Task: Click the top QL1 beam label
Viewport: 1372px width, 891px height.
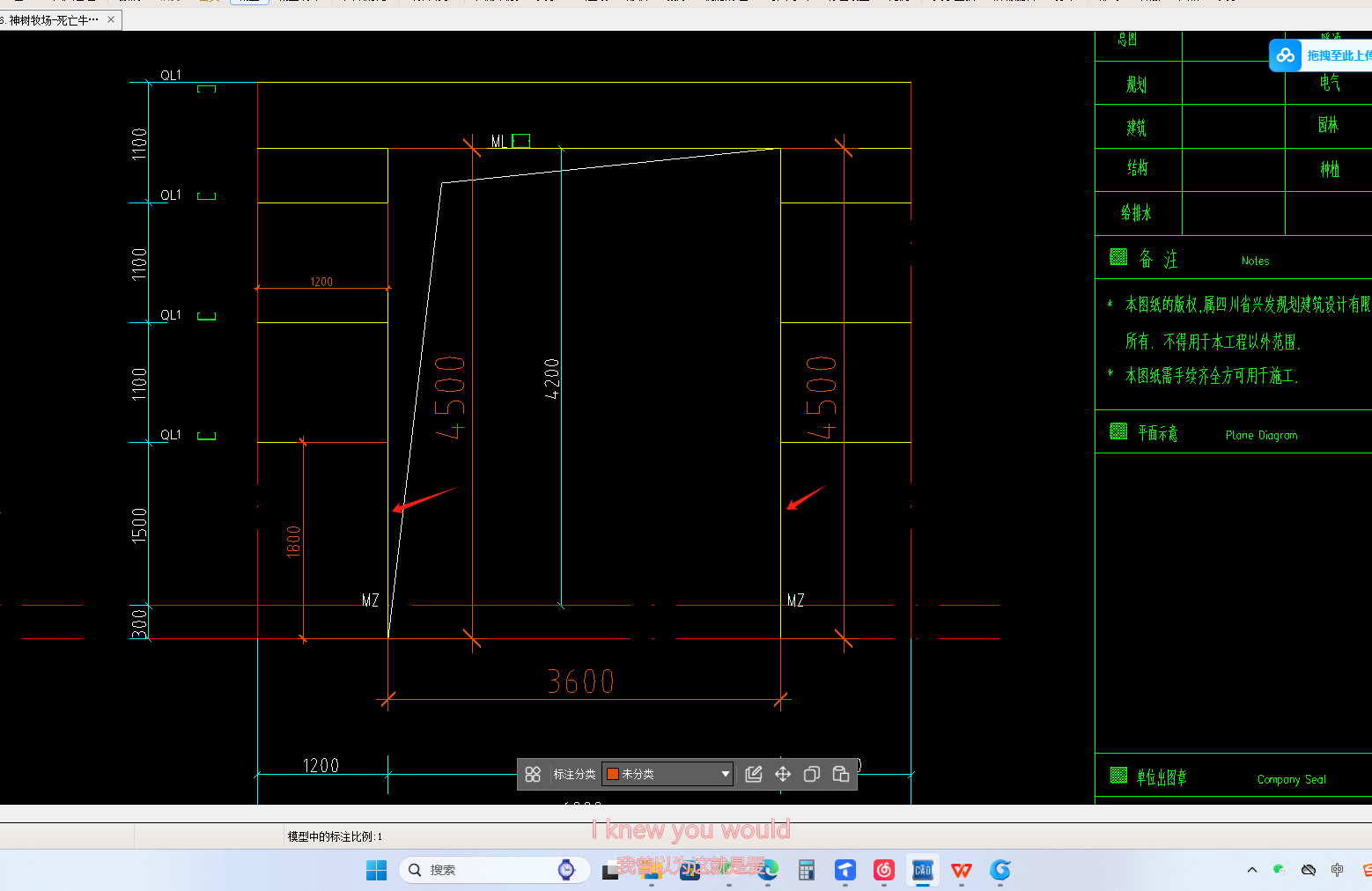Action: tap(171, 75)
